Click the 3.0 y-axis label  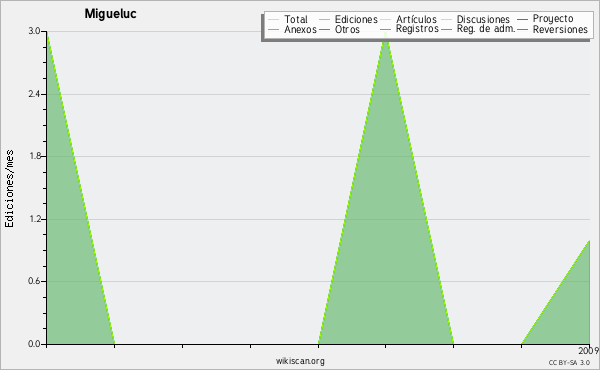[x=34, y=31]
